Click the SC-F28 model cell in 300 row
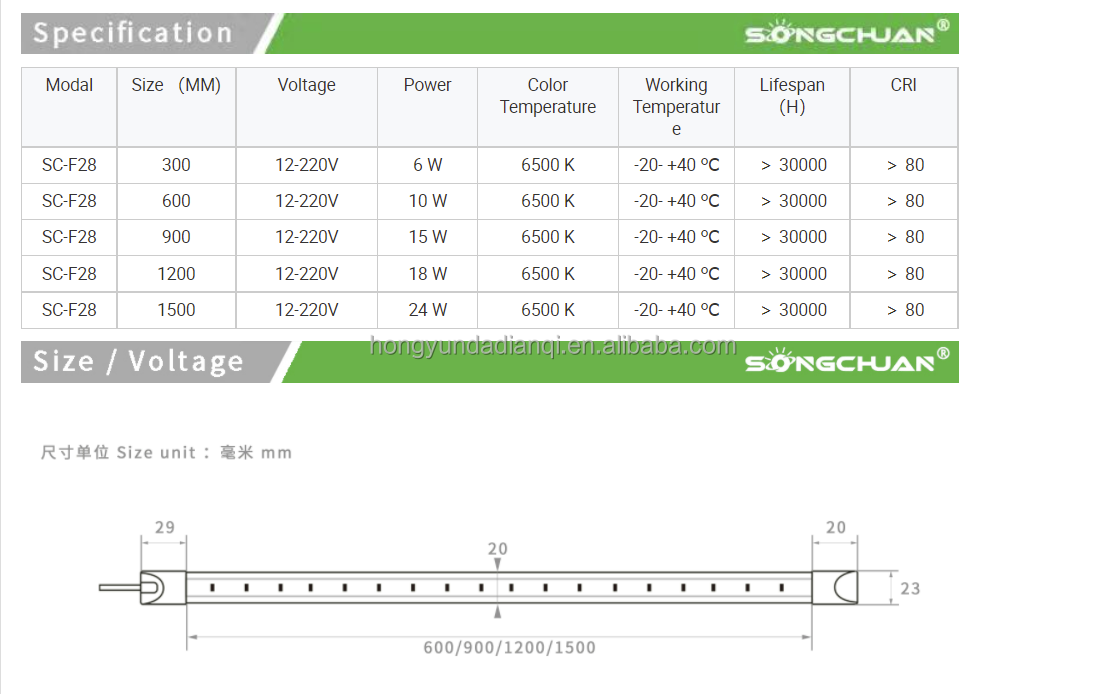 (x=69, y=165)
